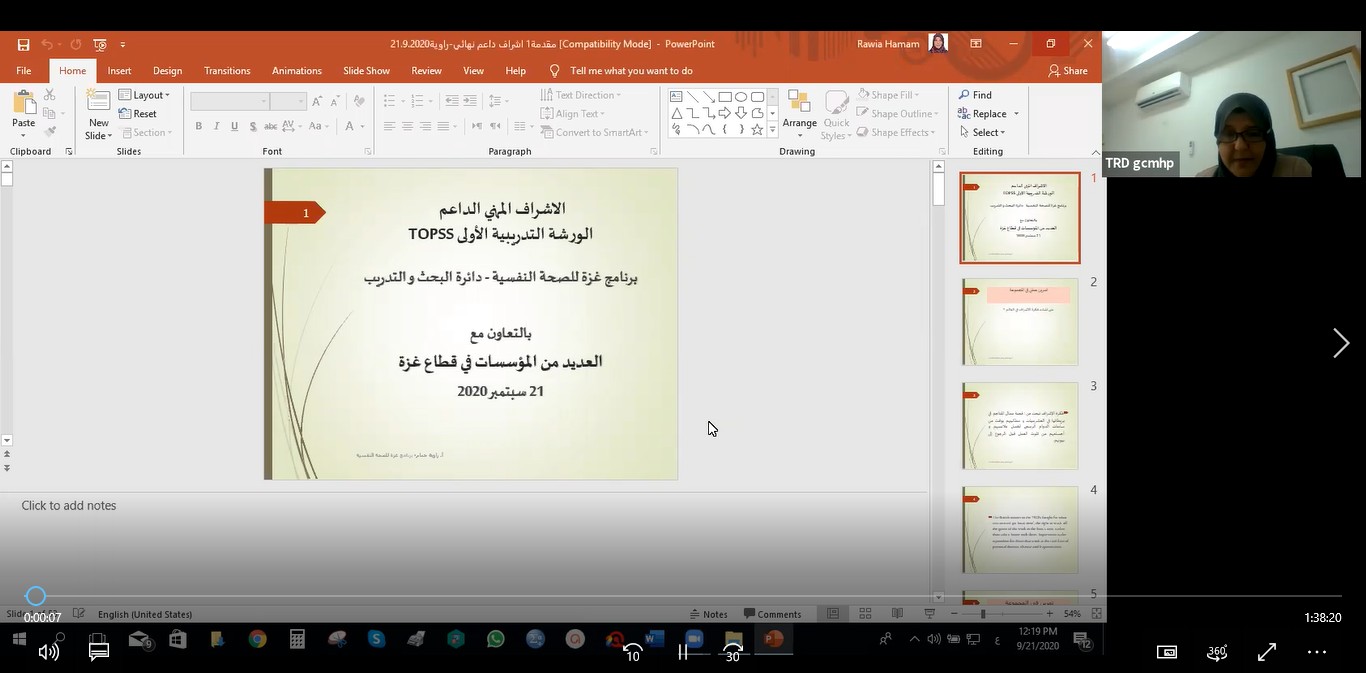This screenshot has height=673, width=1366.
Task: Click the Share button
Action: coord(1067,71)
